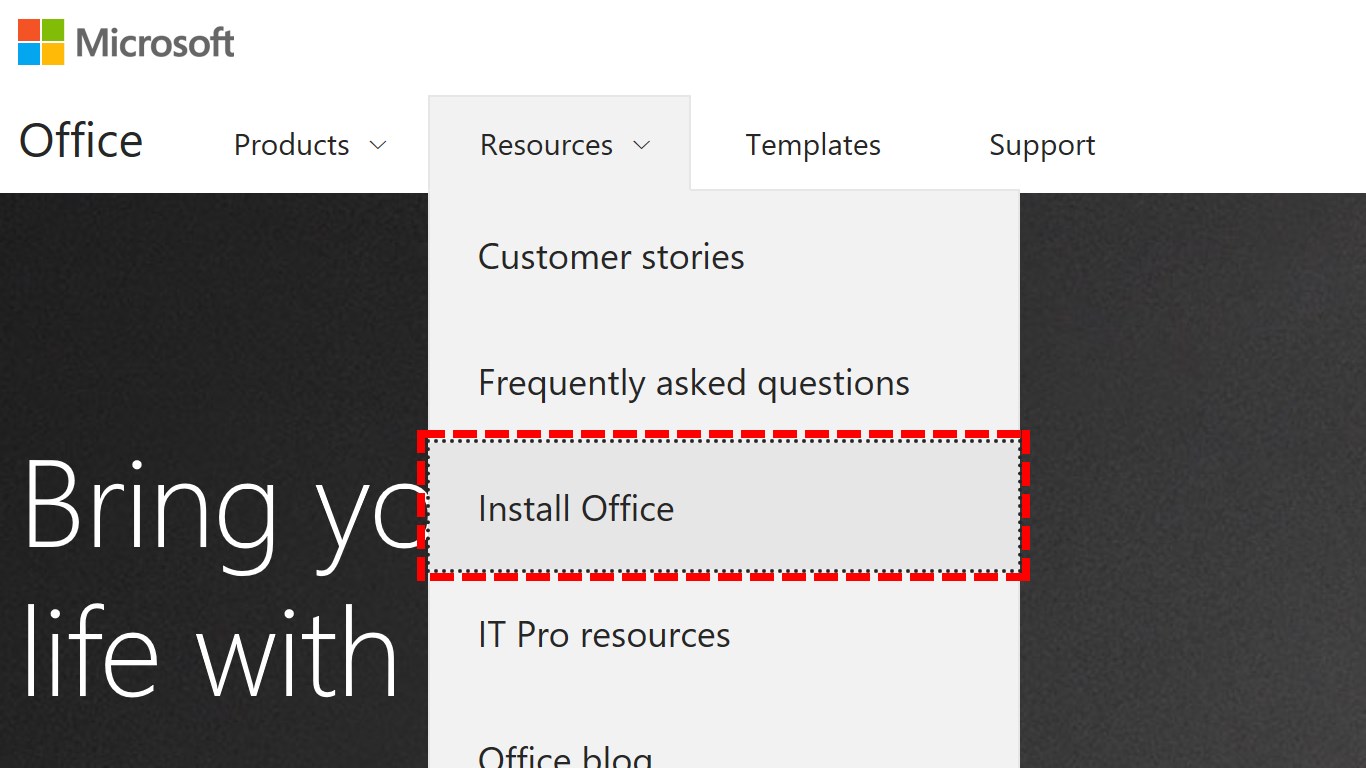Open the Support navigation link
Image resolution: width=1366 pixels, height=768 pixels.
(1042, 145)
